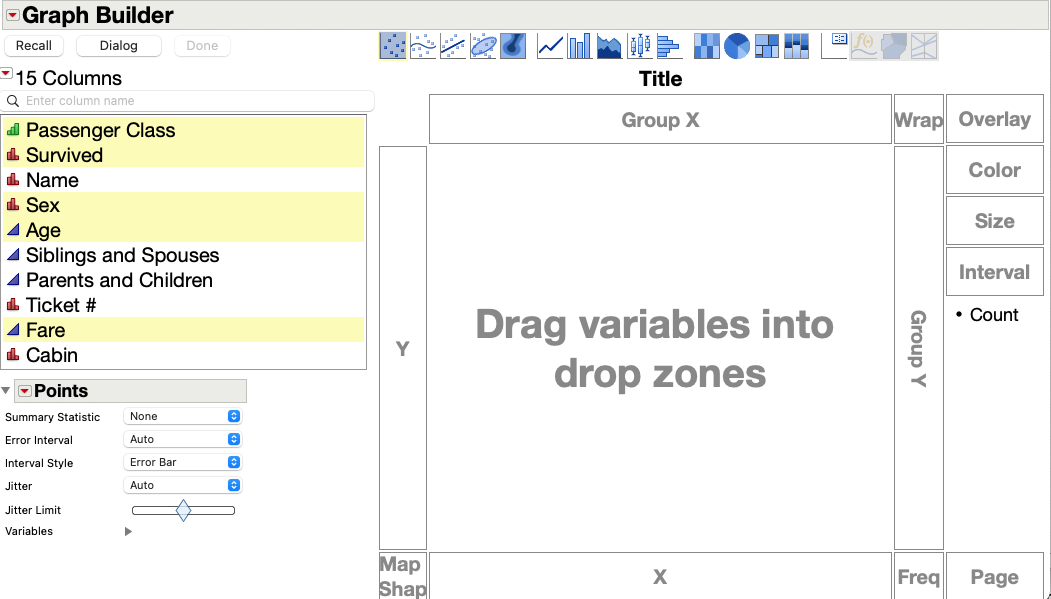Adjust the Jitter Limit slider
The width and height of the screenshot is (1051, 599).
pos(183,510)
